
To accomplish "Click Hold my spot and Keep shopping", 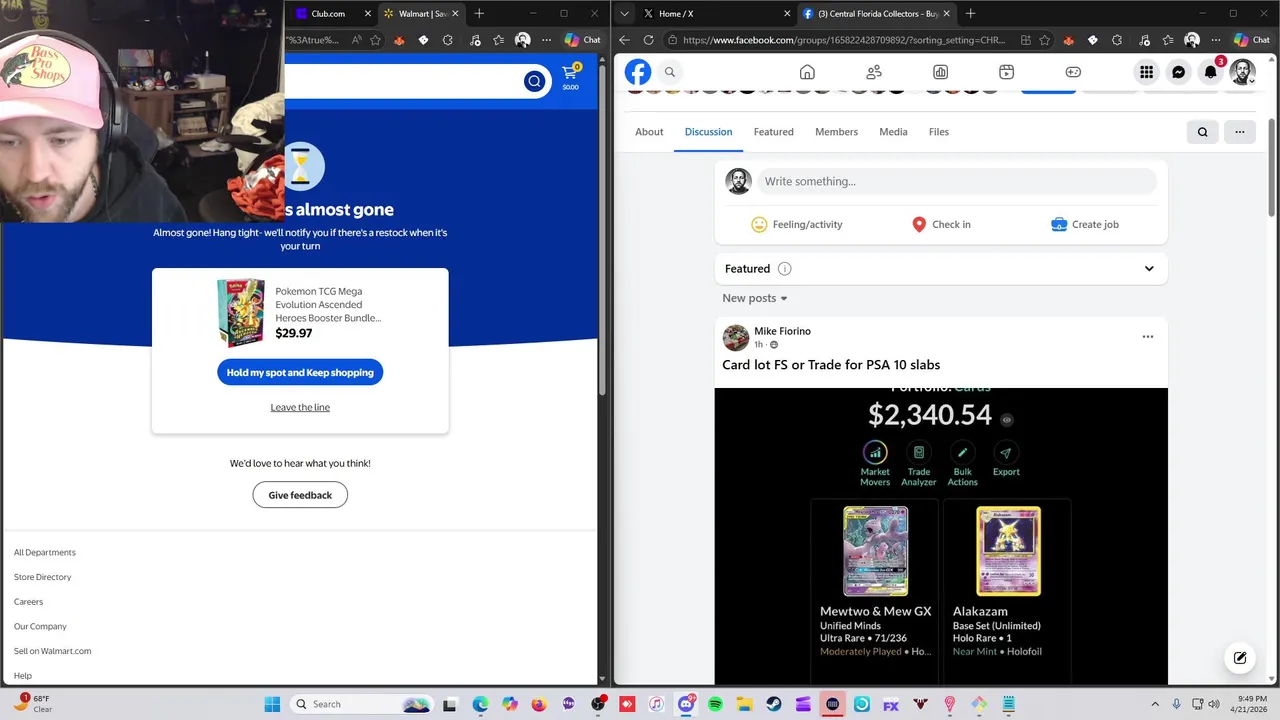I will (x=300, y=372).
